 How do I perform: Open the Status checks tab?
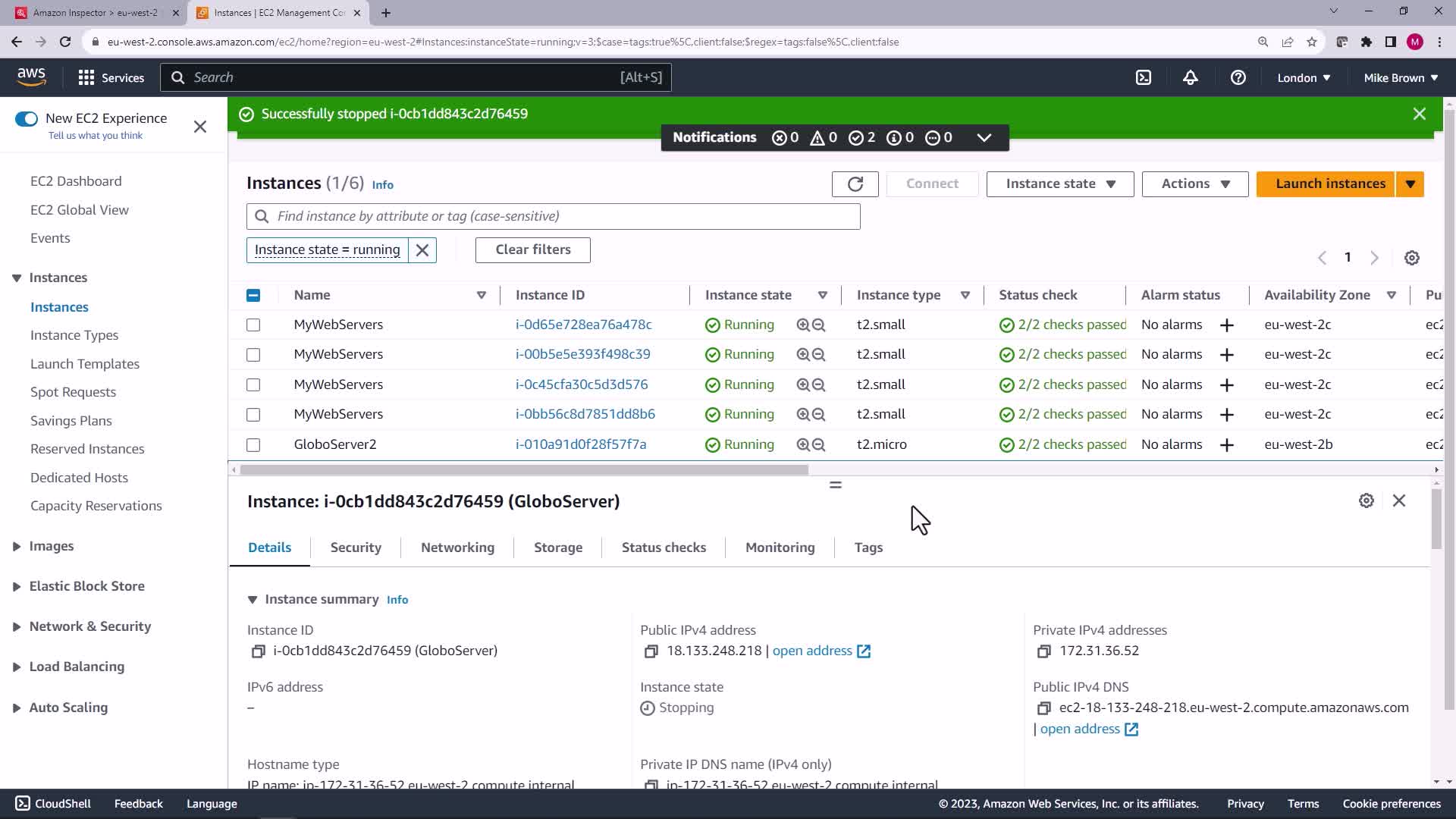[x=663, y=548]
